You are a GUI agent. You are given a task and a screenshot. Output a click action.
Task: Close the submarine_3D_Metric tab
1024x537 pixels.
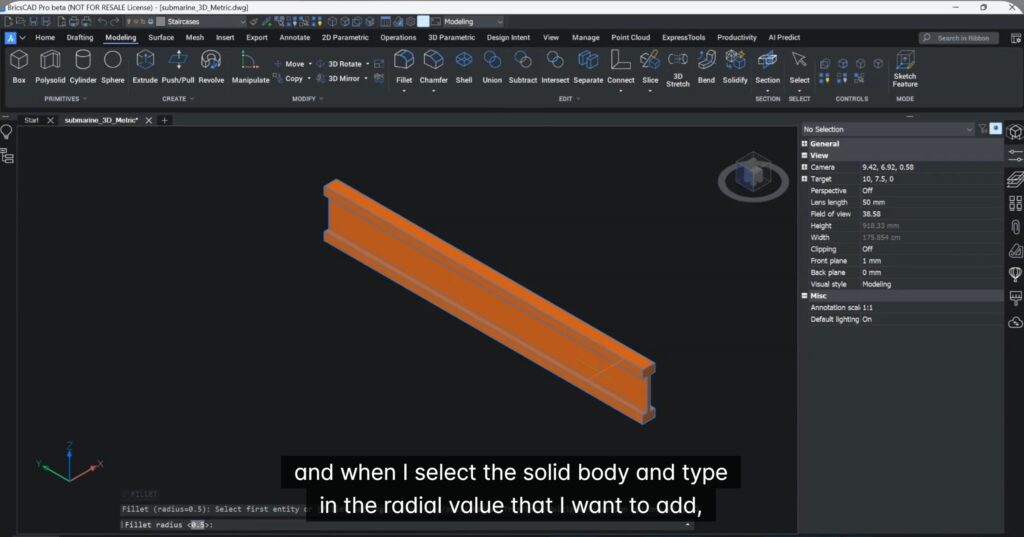click(x=149, y=120)
